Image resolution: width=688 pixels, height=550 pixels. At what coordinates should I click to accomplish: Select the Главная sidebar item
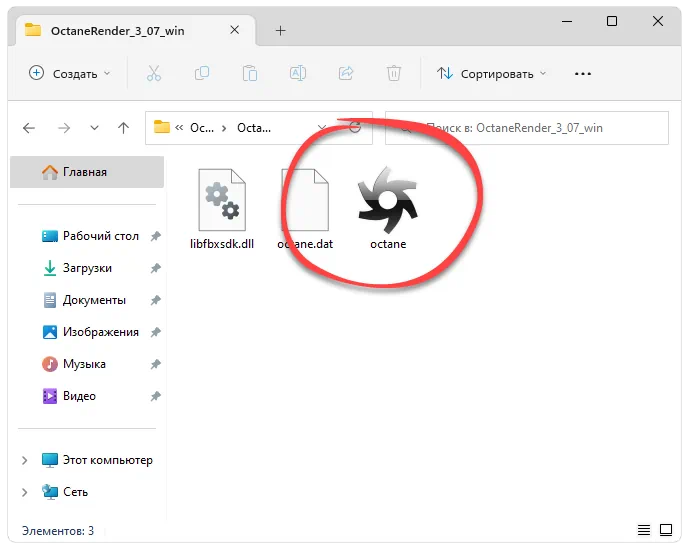coord(87,172)
